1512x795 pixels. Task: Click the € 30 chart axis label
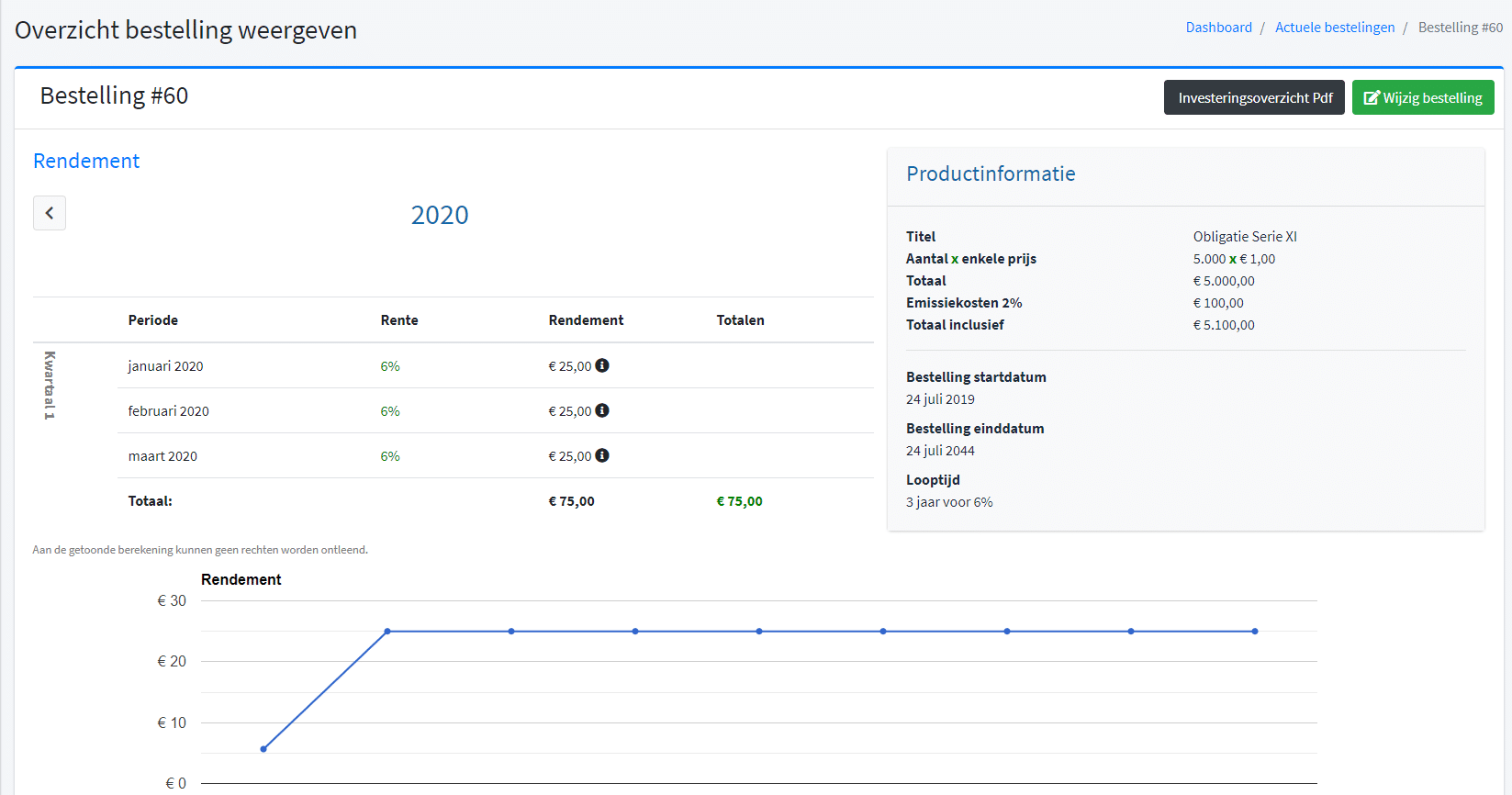click(172, 600)
